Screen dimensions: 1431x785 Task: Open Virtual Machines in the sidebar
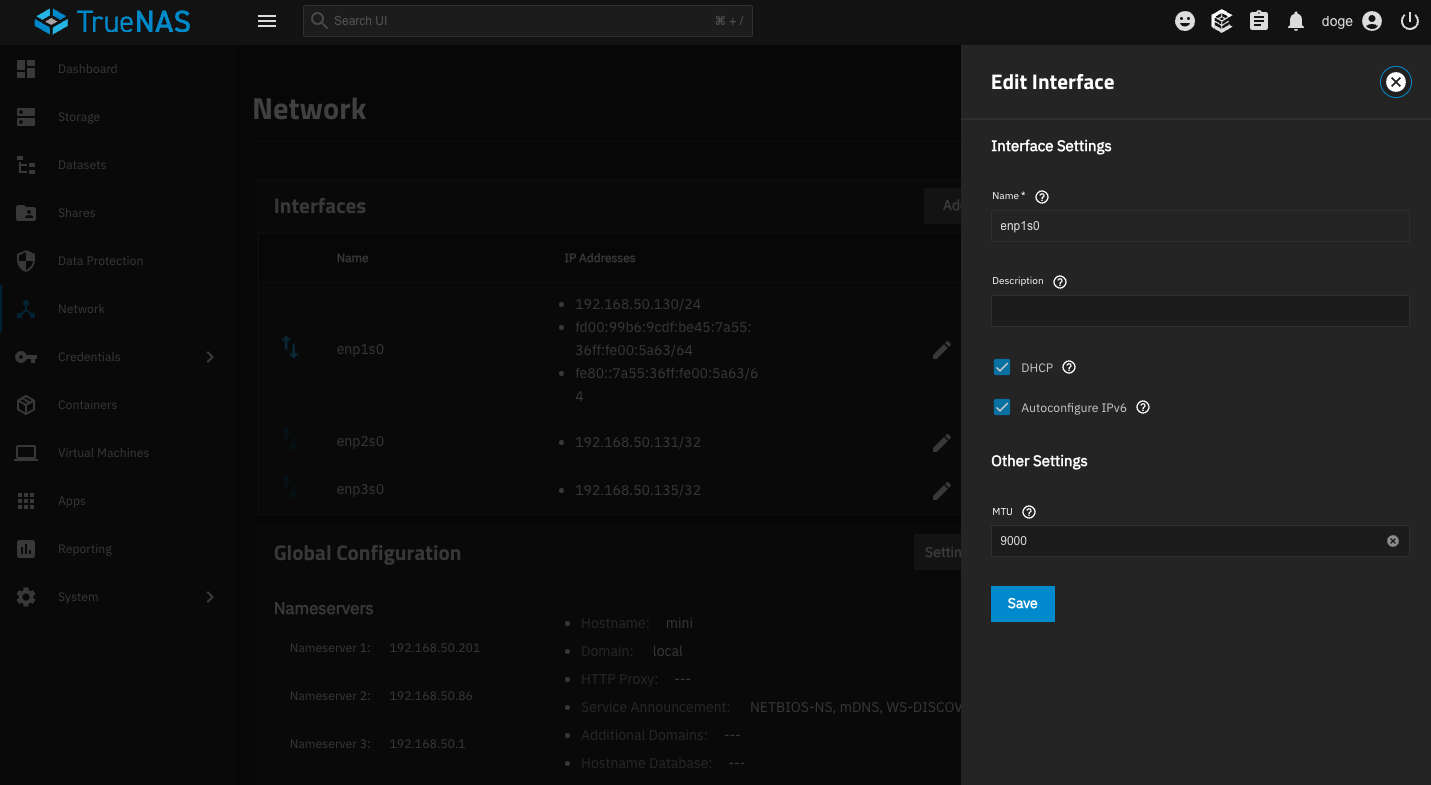pyautogui.click(x=103, y=453)
